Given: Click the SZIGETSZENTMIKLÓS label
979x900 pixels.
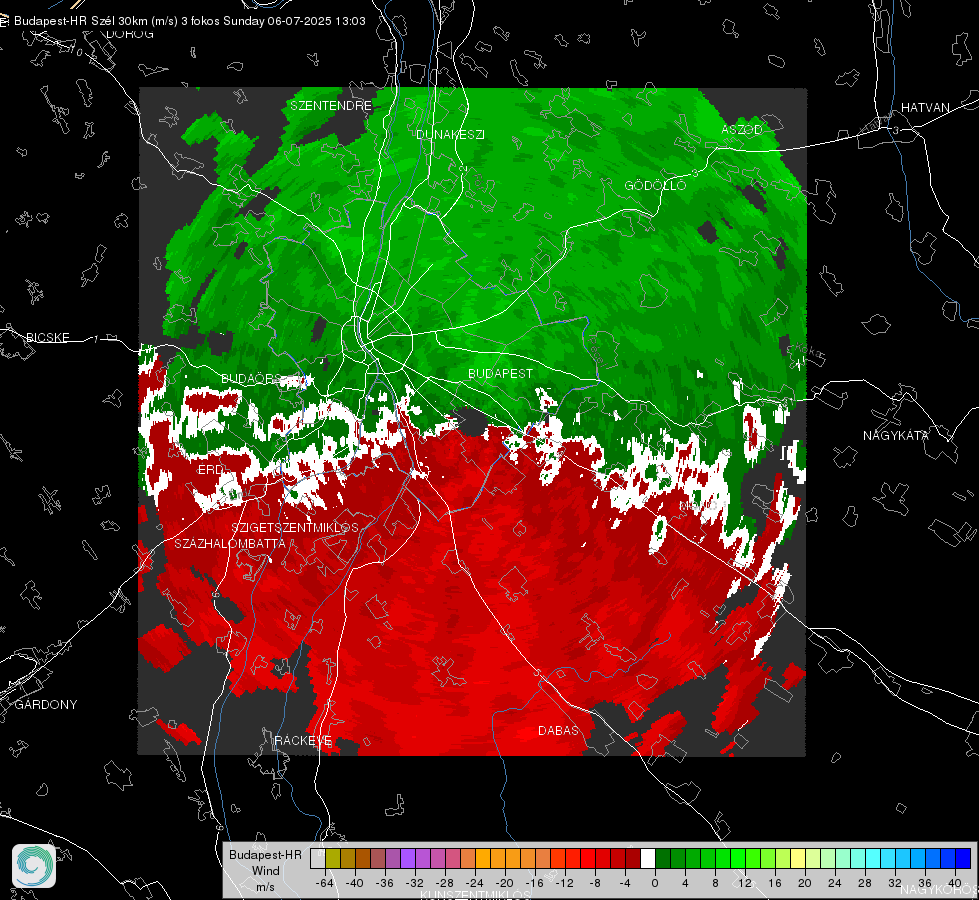Looking at the screenshot, I should pyautogui.click(x=295, y=527).
